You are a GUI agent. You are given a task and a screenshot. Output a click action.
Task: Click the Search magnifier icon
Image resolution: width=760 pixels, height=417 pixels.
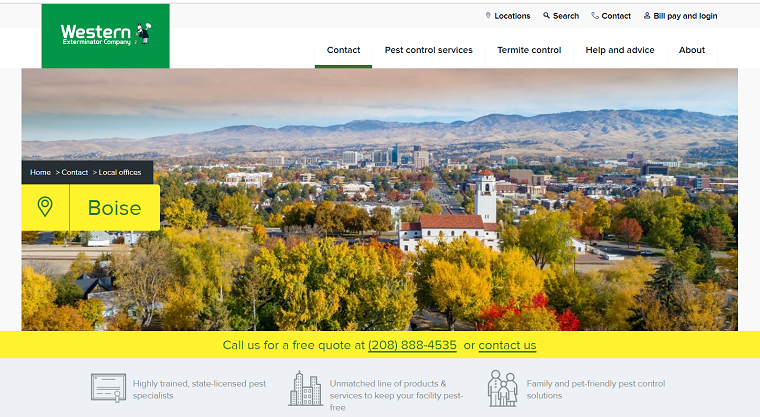547,16
